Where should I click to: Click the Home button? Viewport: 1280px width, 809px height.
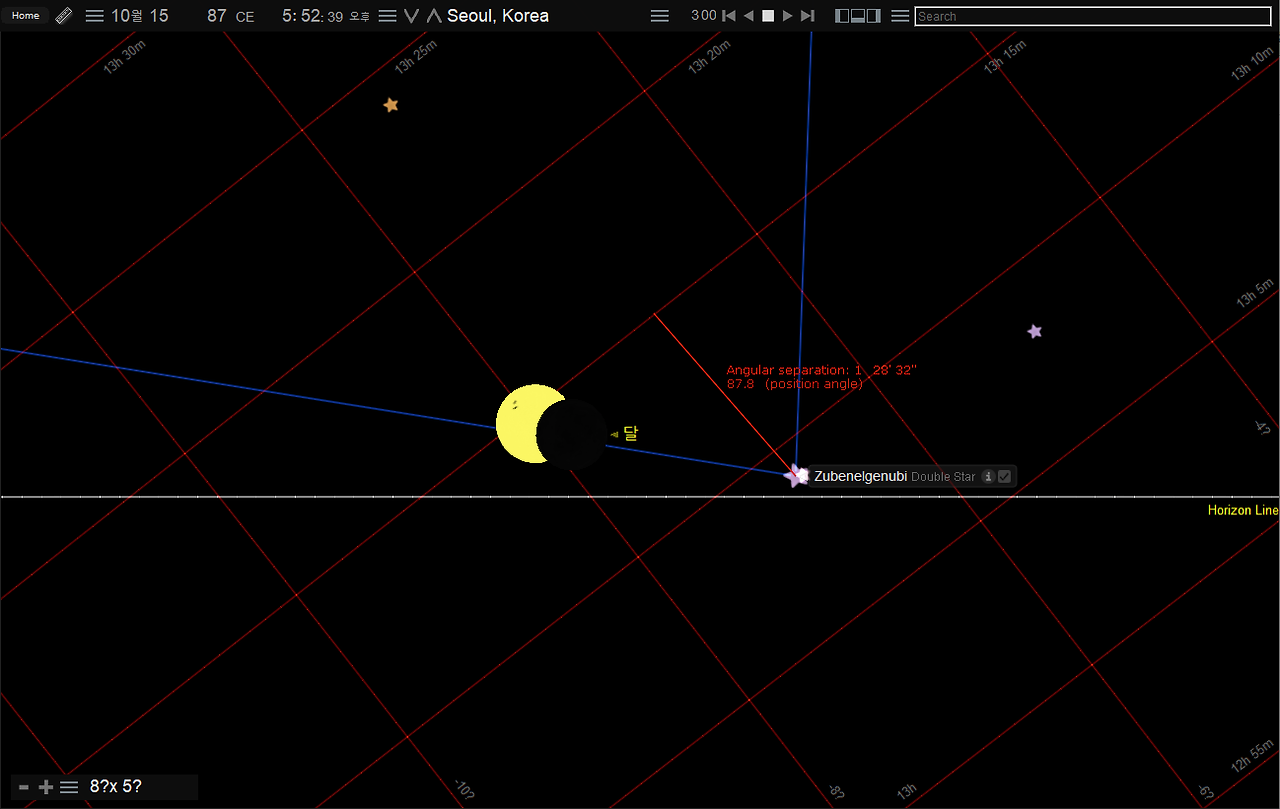pos(25,16)
